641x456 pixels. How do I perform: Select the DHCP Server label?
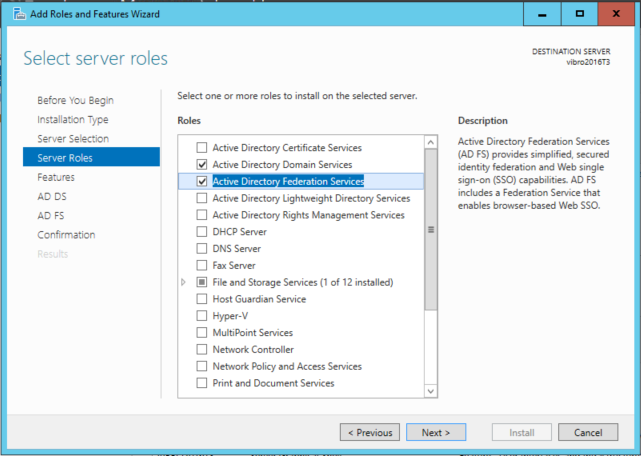pyautogui.click(x=240, y=232)
